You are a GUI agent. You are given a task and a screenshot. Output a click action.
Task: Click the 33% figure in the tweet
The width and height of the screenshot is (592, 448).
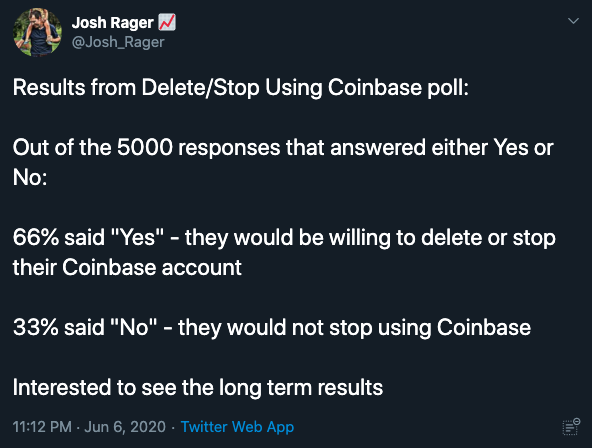pyautogui.click(x=35, y=327)
